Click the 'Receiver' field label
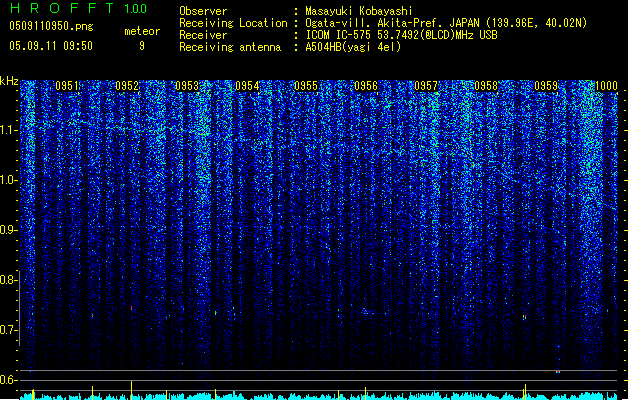Image resolution: width=629 pixels, height=400 pixels. coord(203,35)
